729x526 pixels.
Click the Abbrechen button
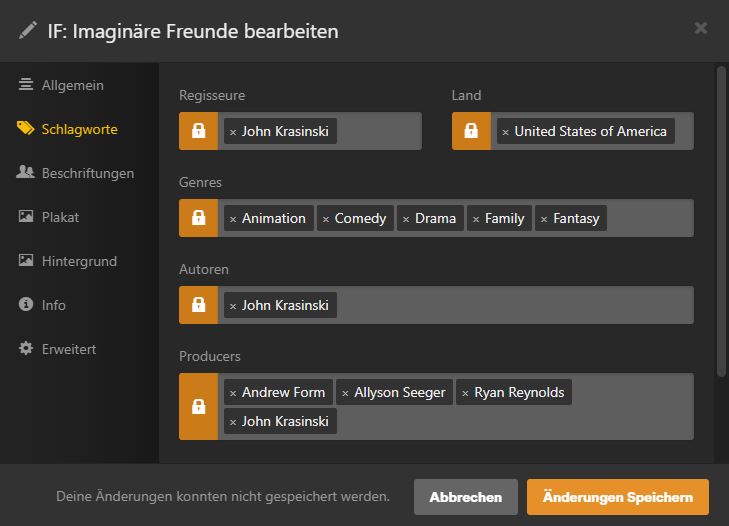465,497
